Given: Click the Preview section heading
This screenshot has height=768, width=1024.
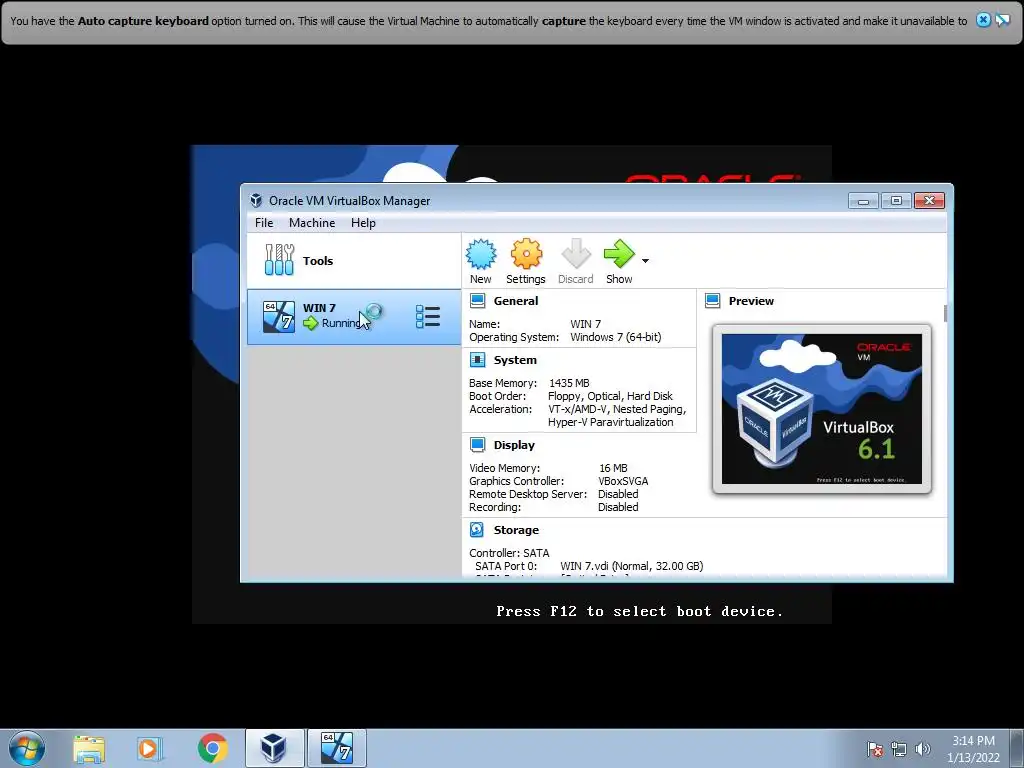Looking at the screenshot, I should coord(751,301).
